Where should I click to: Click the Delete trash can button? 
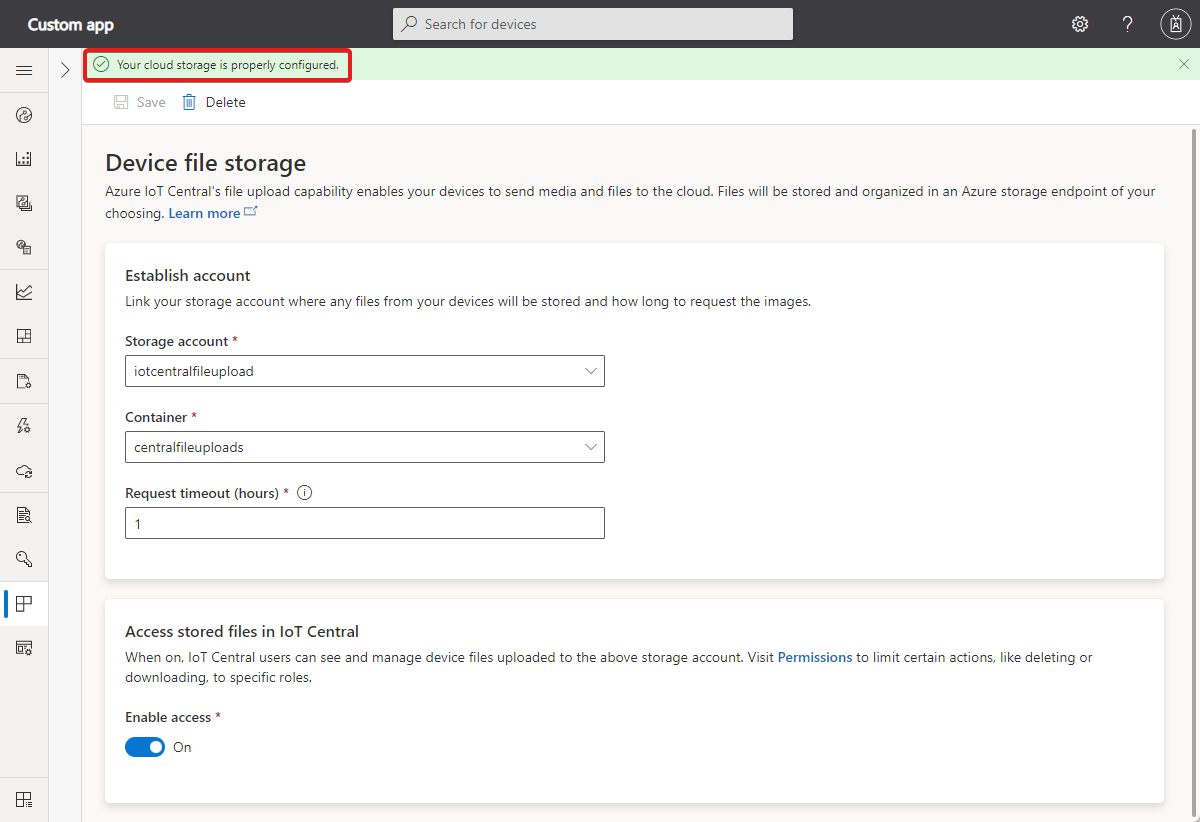(214, 102)
